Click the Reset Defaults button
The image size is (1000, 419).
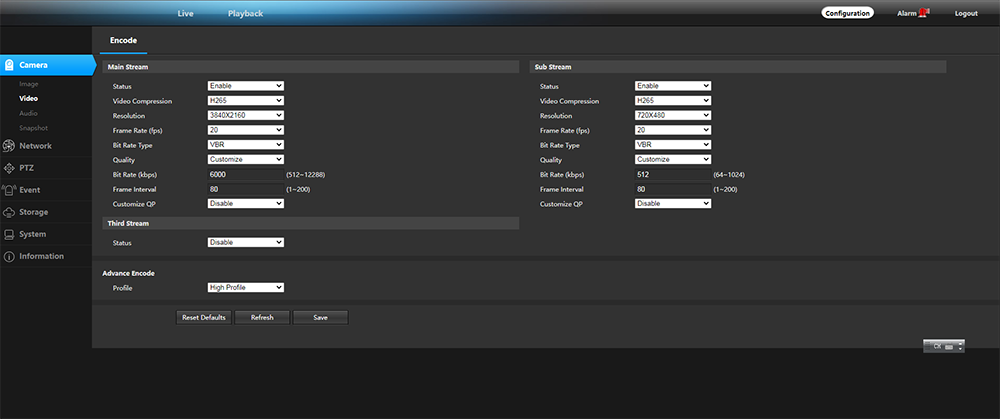[x=204, y=317]
